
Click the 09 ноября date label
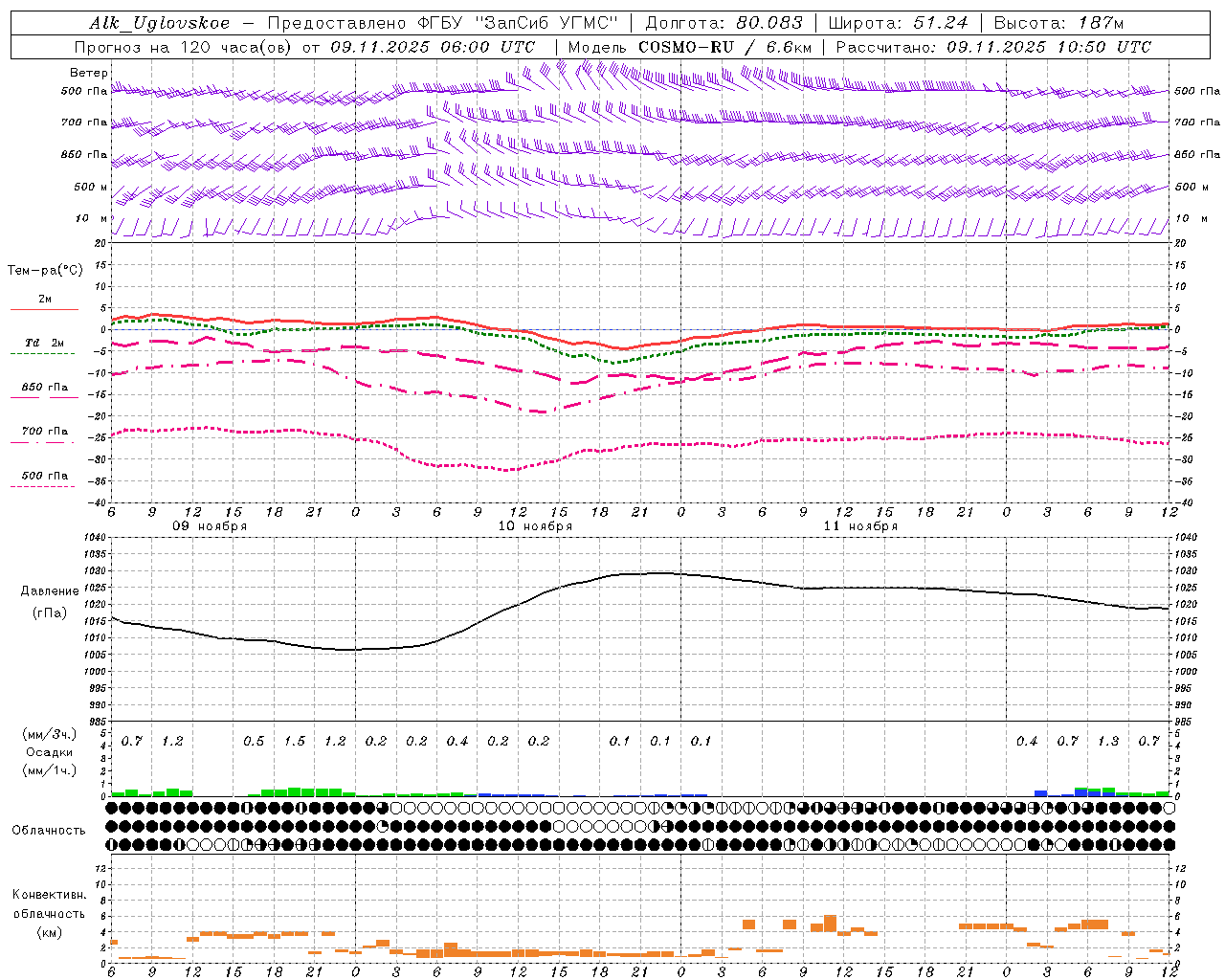coord(210,526)
